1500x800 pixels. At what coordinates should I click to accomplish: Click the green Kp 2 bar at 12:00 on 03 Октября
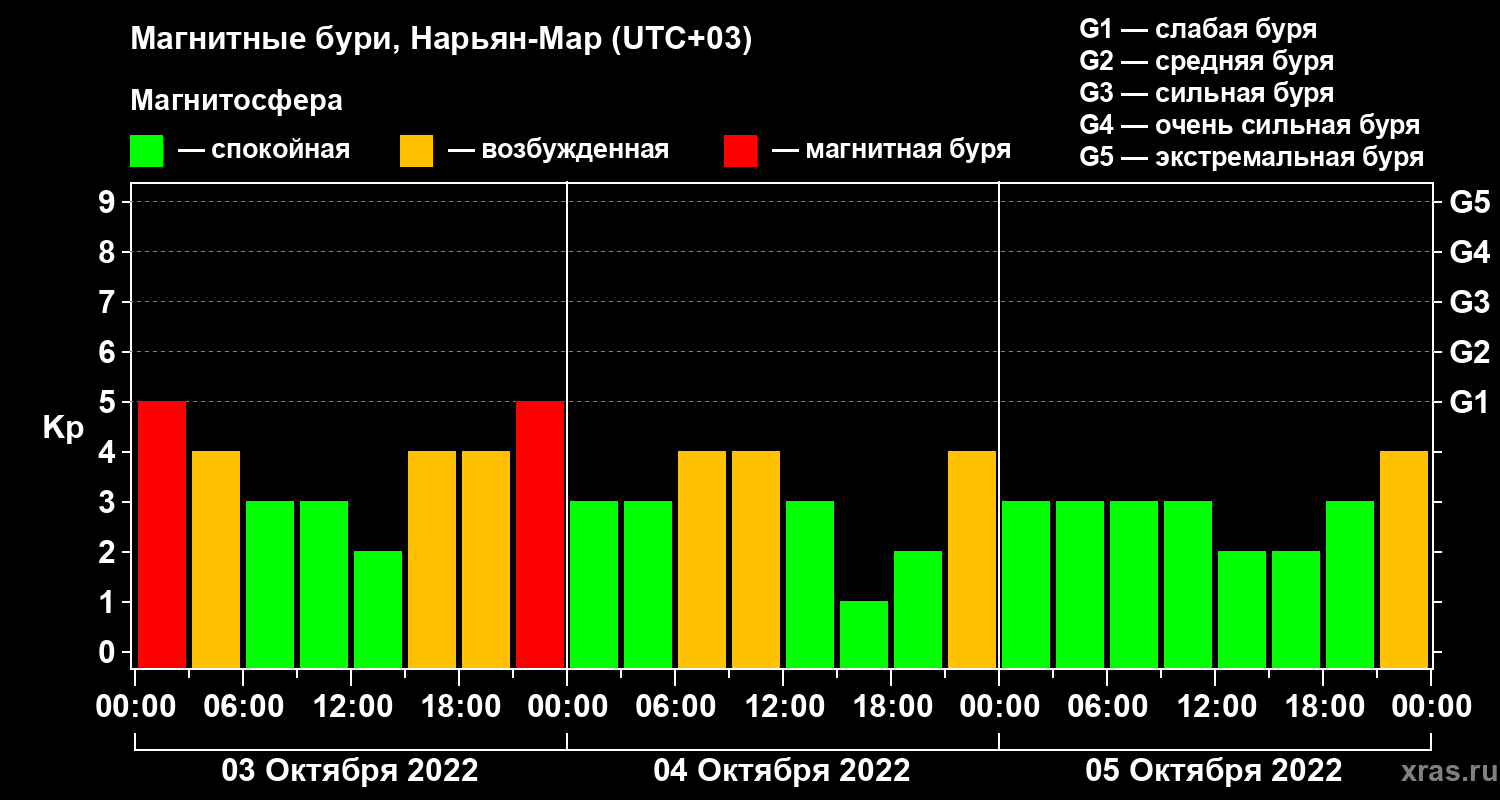tap(378, 609)
